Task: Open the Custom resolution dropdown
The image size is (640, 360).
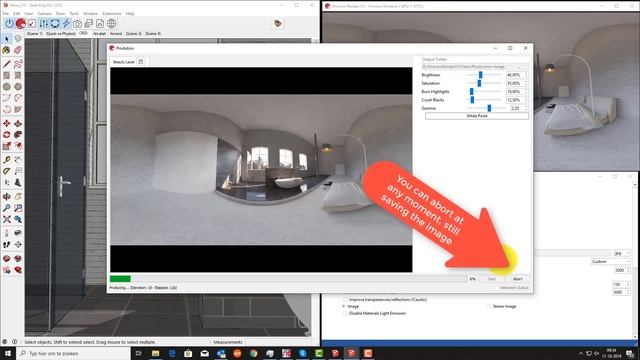Action: tap(611, 262)
